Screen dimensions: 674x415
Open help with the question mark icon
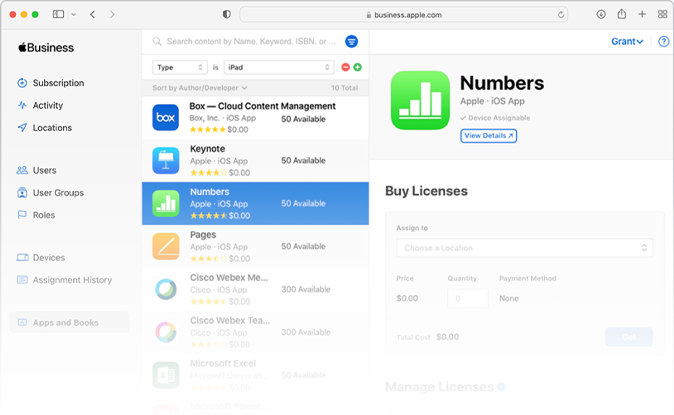tap(664, 41)
